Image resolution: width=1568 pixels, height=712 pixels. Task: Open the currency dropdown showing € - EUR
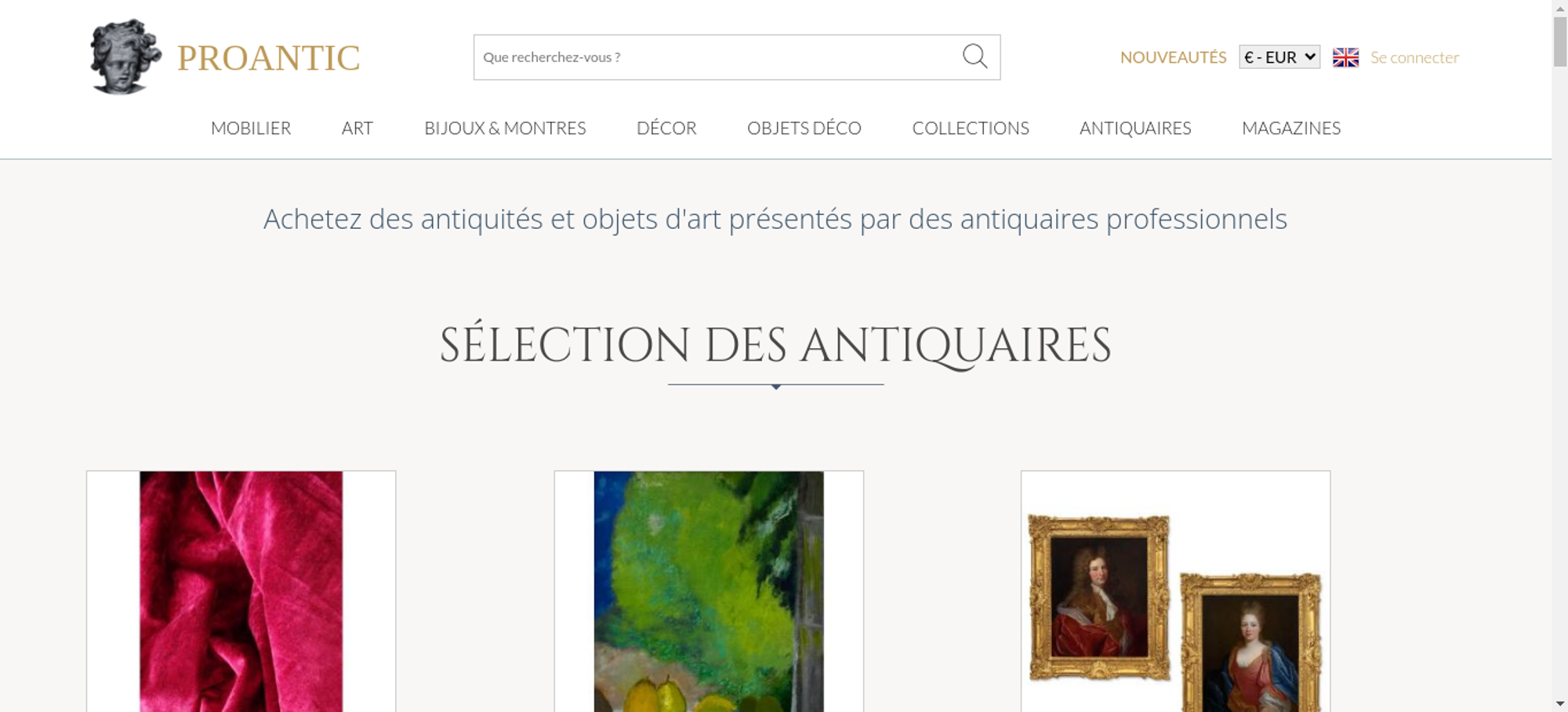click(1279, 57)
